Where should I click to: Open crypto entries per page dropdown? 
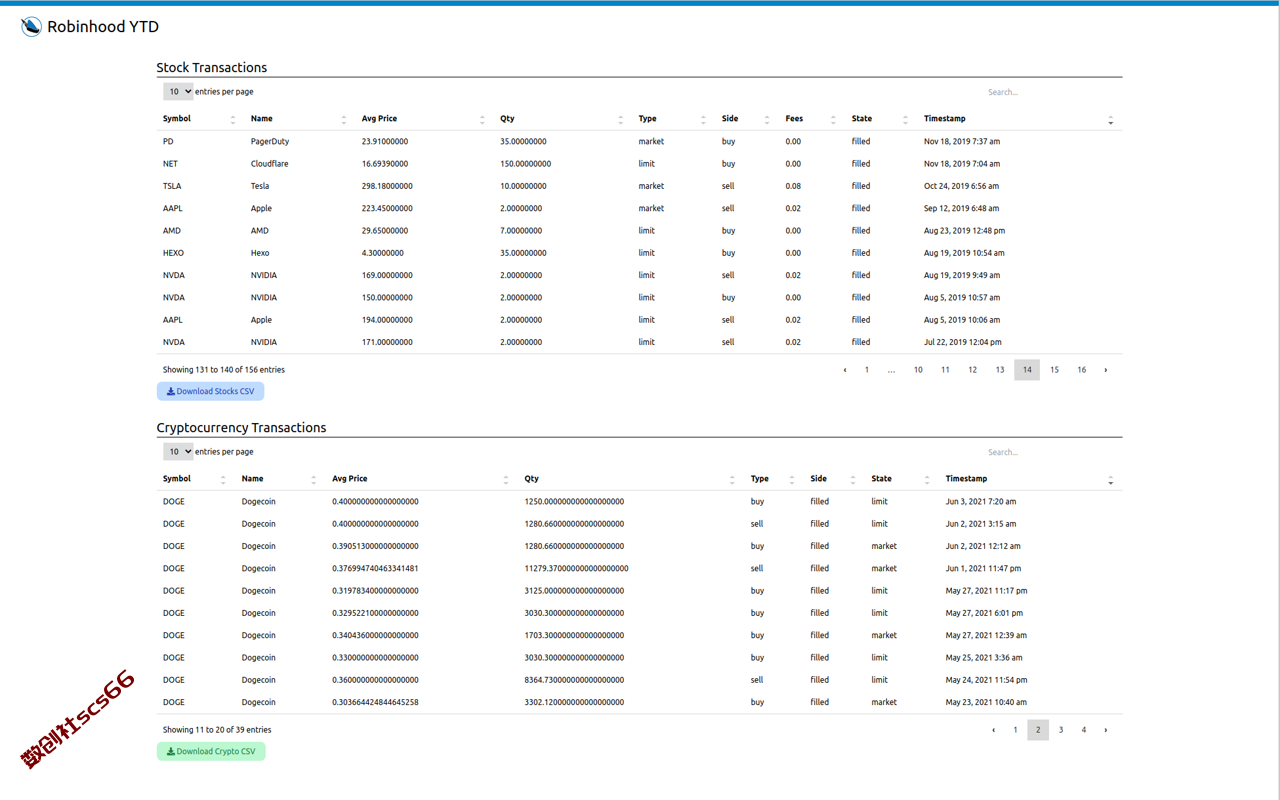(x=178, y=452)
